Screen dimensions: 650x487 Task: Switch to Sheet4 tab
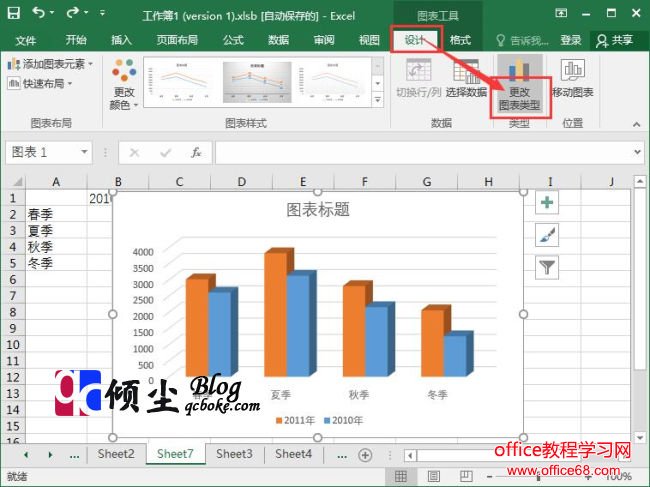tap(293, 454)
